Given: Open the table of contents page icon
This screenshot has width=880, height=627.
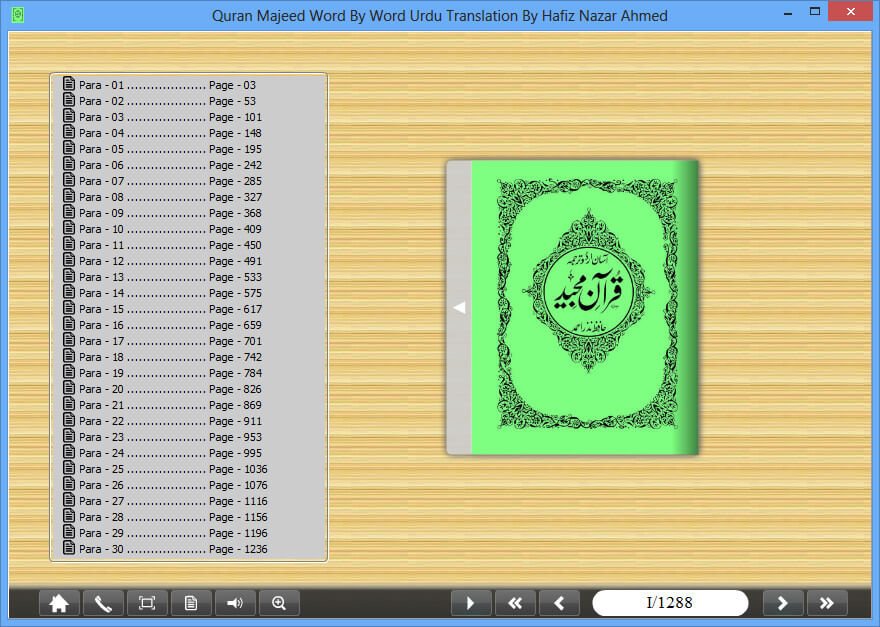Looking at the screenshot, I should tap(191, 603).
